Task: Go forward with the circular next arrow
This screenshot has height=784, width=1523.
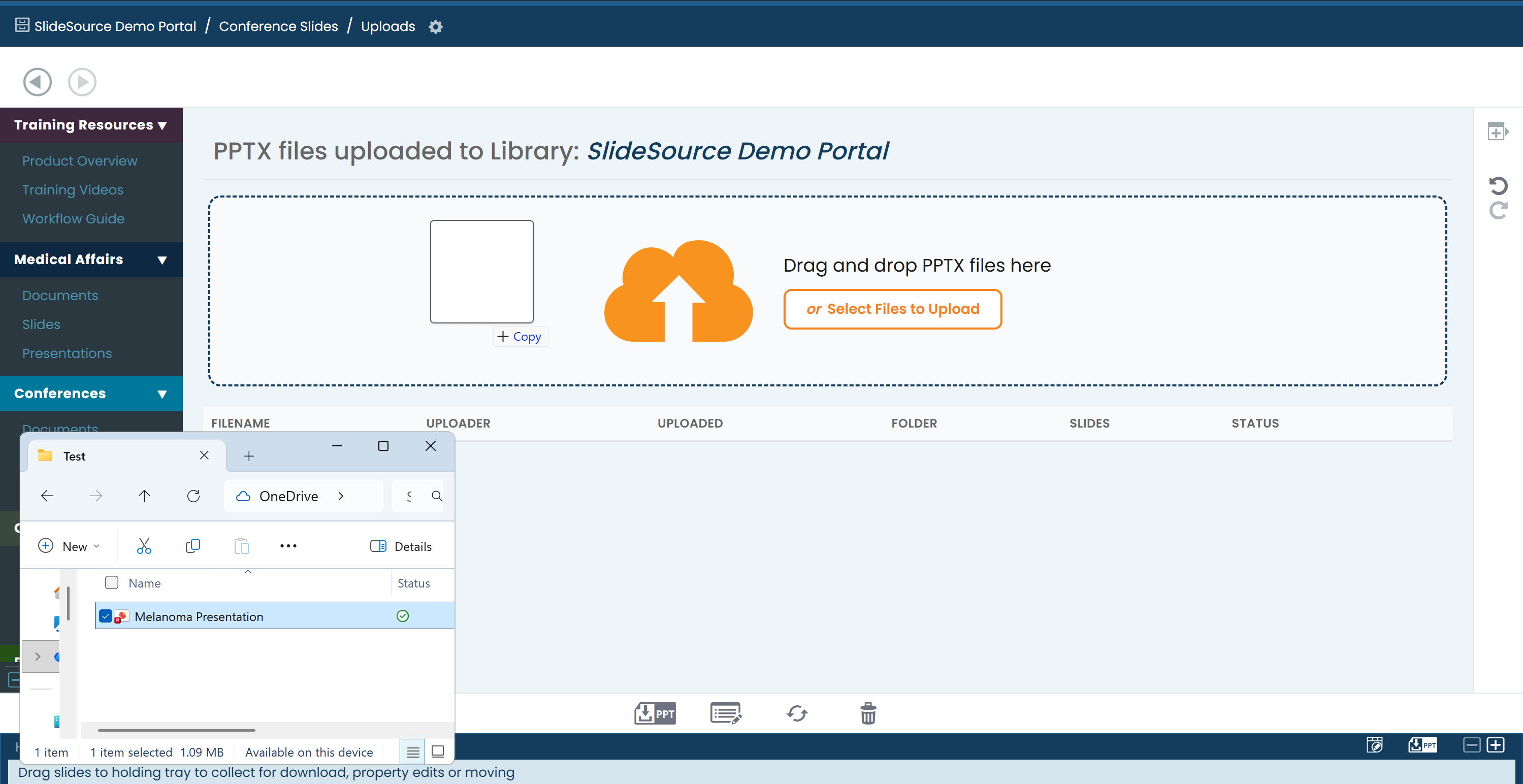Action: (x=82, y=82)
